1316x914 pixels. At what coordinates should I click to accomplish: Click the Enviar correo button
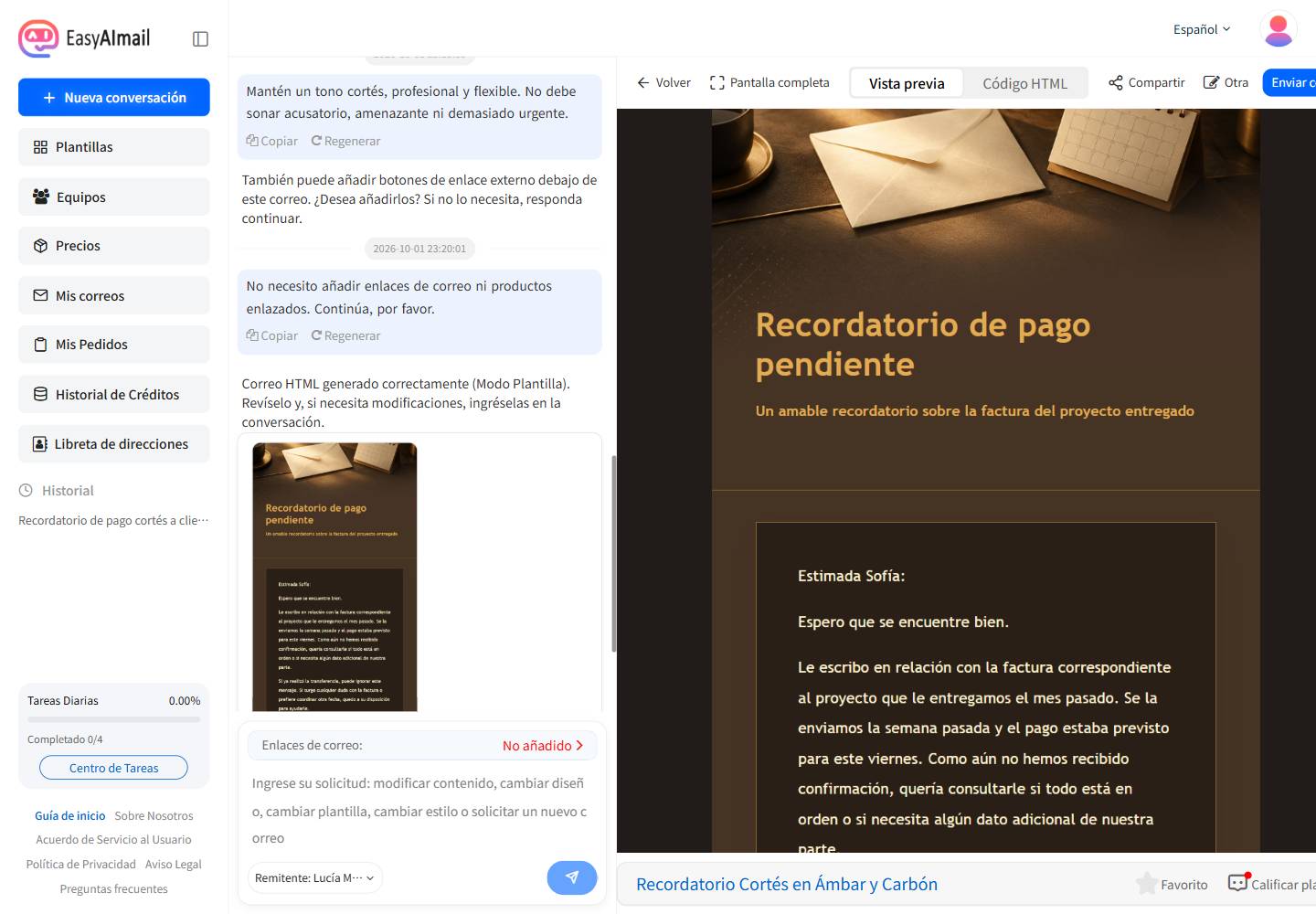click(x=1289, y=82)
